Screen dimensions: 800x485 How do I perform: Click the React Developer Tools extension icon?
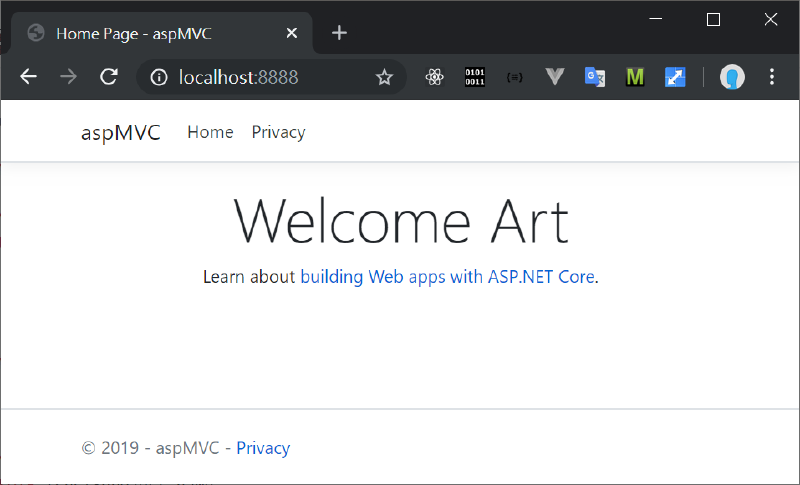pos(434,77)
